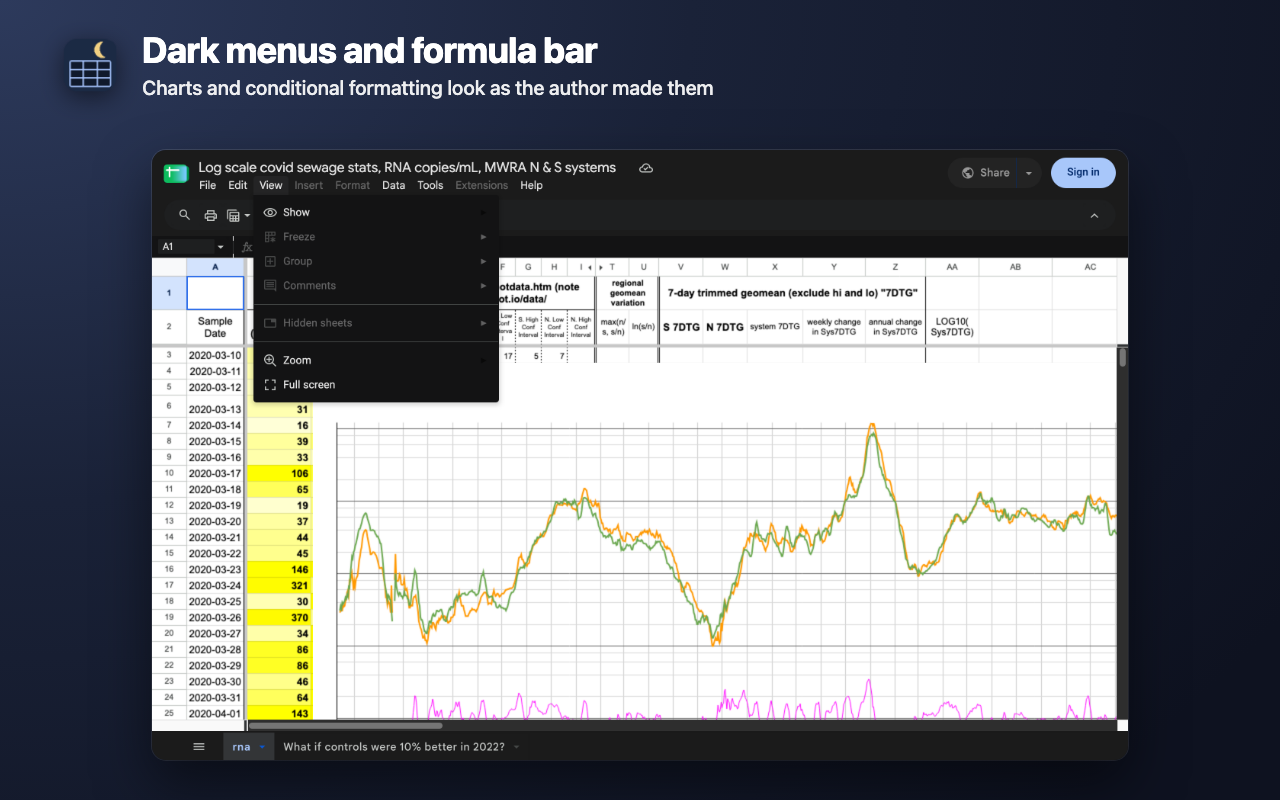Click the filter views table icon
This screenshot has height=800, width=1280.
click(233, 215)
